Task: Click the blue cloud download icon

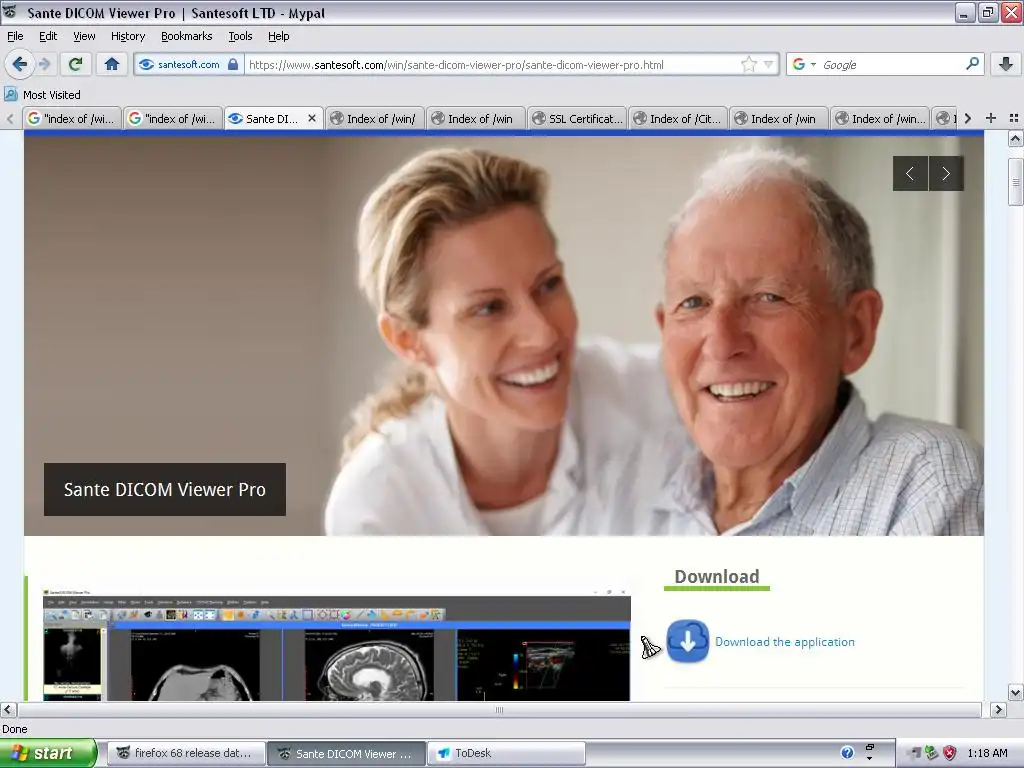Action: pos(688,641)
